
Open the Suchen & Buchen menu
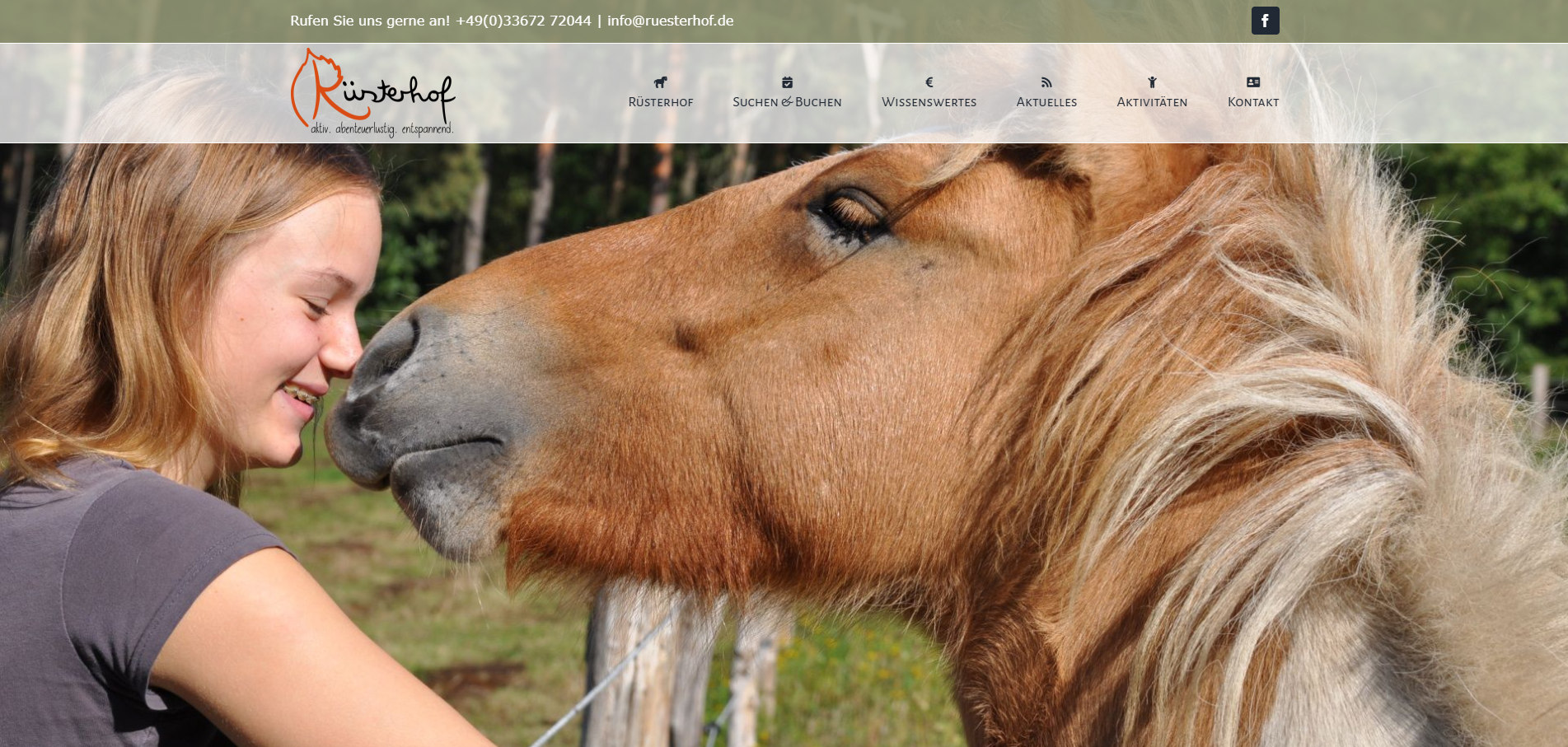point(787,102)
